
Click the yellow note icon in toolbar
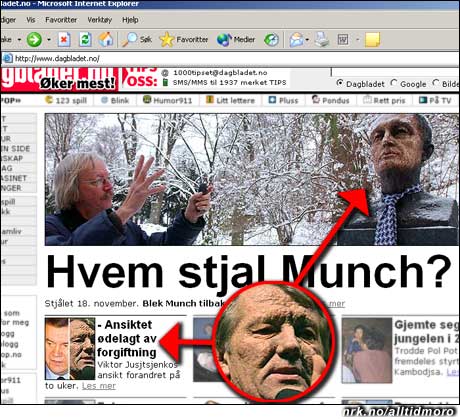point(372,40)
